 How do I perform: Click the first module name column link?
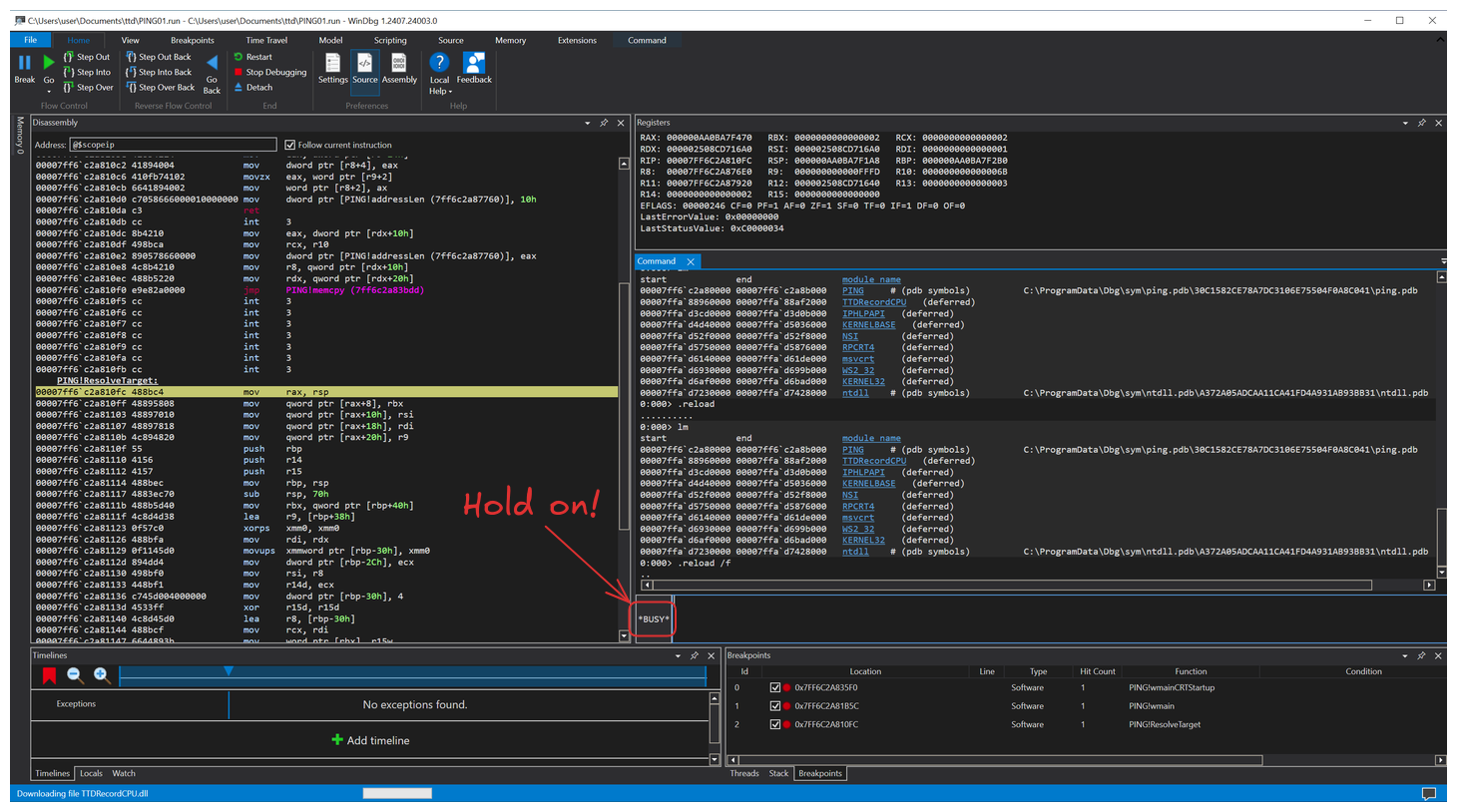tap(871, 279)
